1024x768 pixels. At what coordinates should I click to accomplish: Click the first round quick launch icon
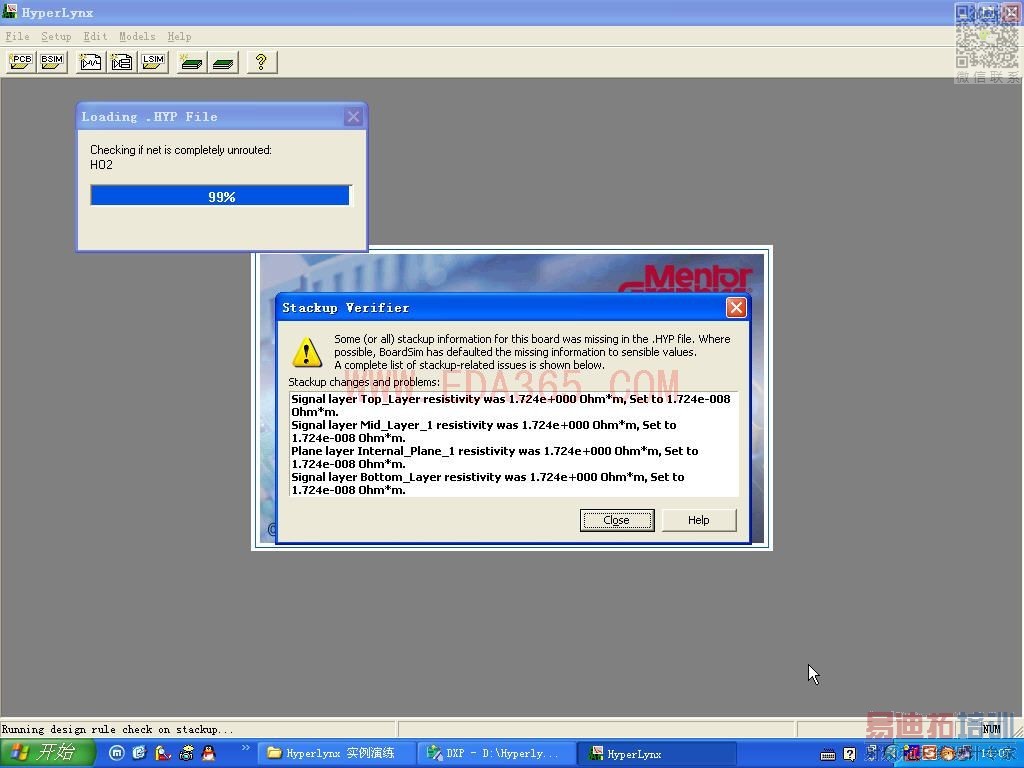click(x=116, y=753)
